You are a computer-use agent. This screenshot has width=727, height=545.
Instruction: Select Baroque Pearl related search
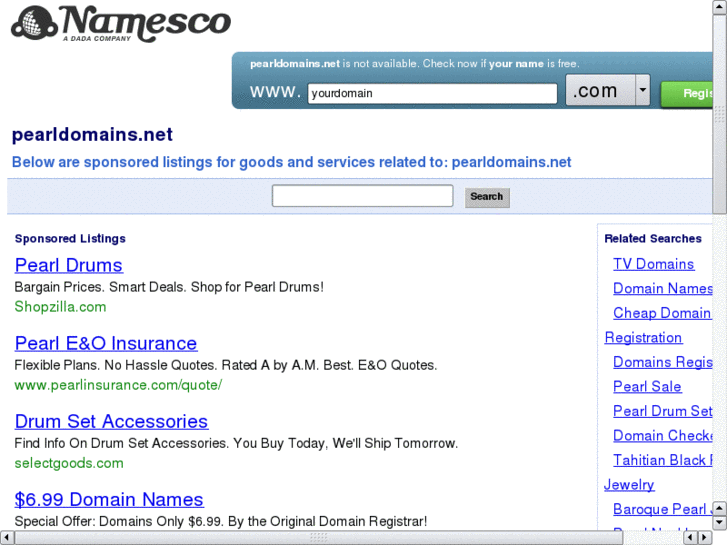(663, 509)
